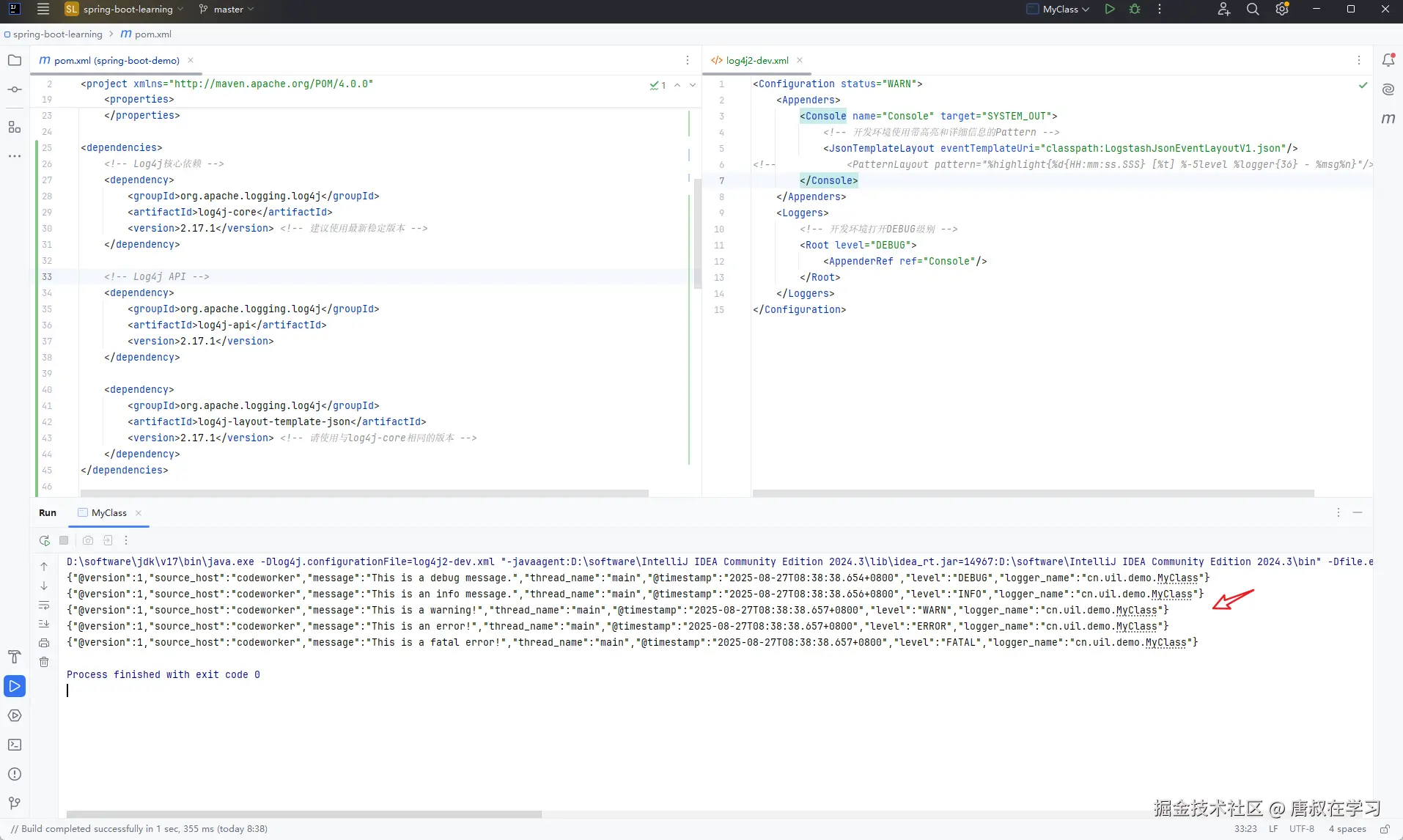Close the pom.xml editor tab
The image size is (1403, 840).
[191, 60]
